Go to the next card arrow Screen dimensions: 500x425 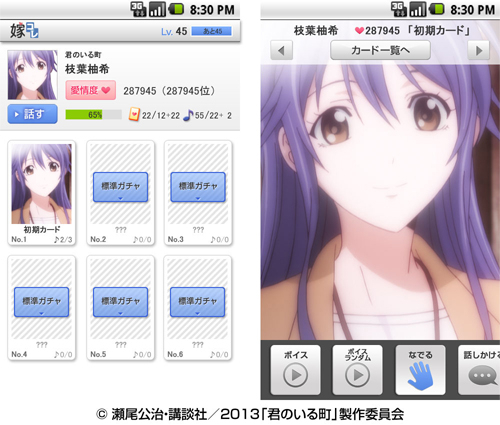point(479,51)
